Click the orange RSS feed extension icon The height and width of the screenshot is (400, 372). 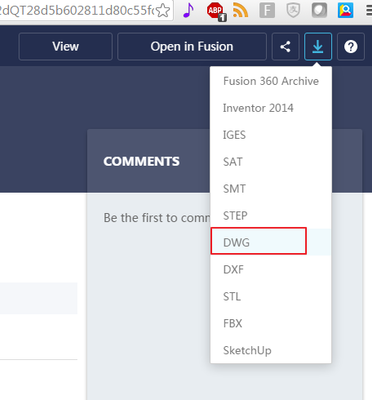click(240, 10)
